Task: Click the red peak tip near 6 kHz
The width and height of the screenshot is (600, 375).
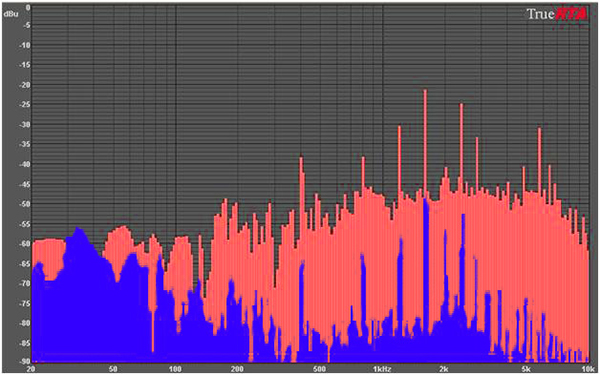Action: (x=540, y=129)
